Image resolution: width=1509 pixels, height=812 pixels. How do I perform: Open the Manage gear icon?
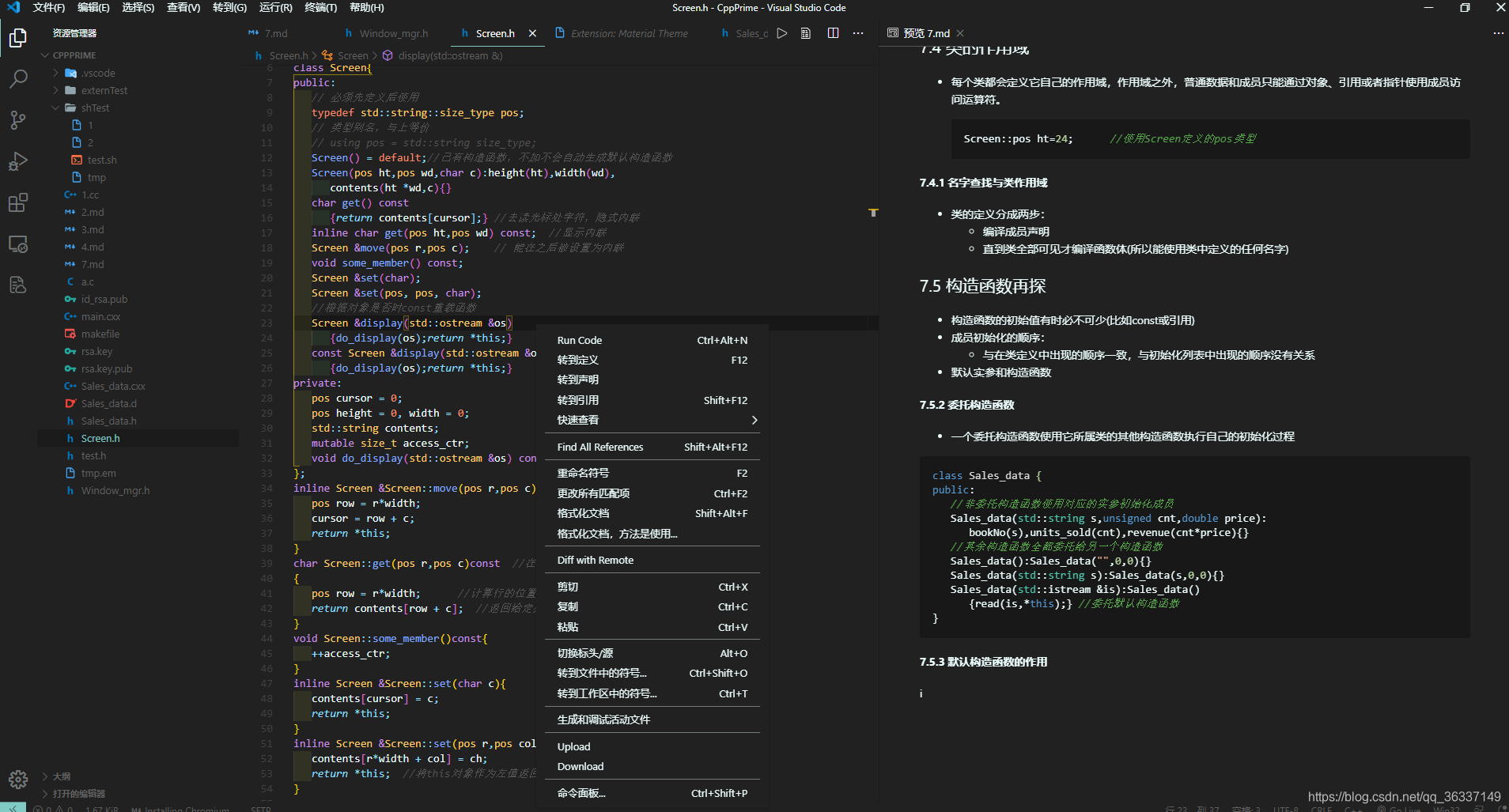(17, 779)
